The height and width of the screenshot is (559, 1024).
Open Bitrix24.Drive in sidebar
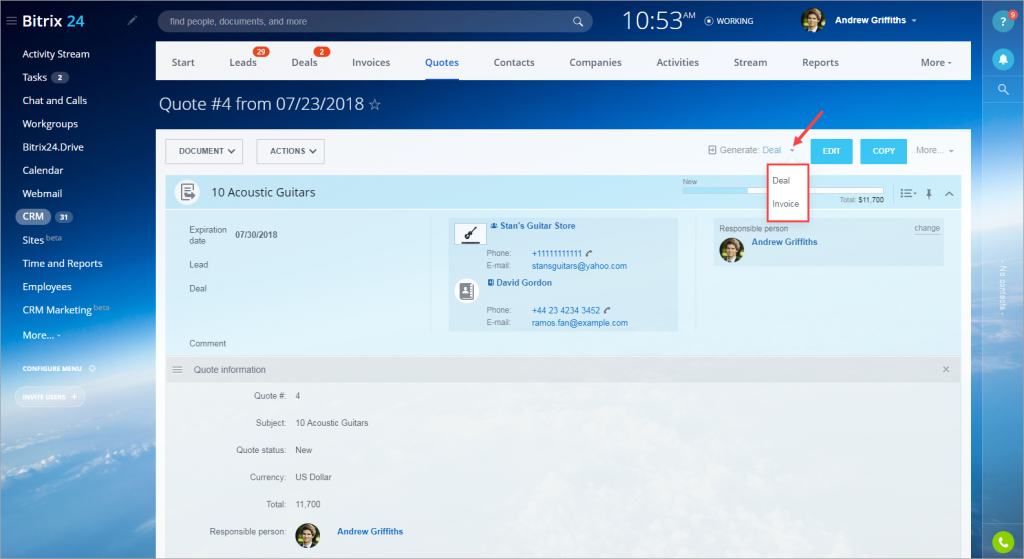[53, 147]
